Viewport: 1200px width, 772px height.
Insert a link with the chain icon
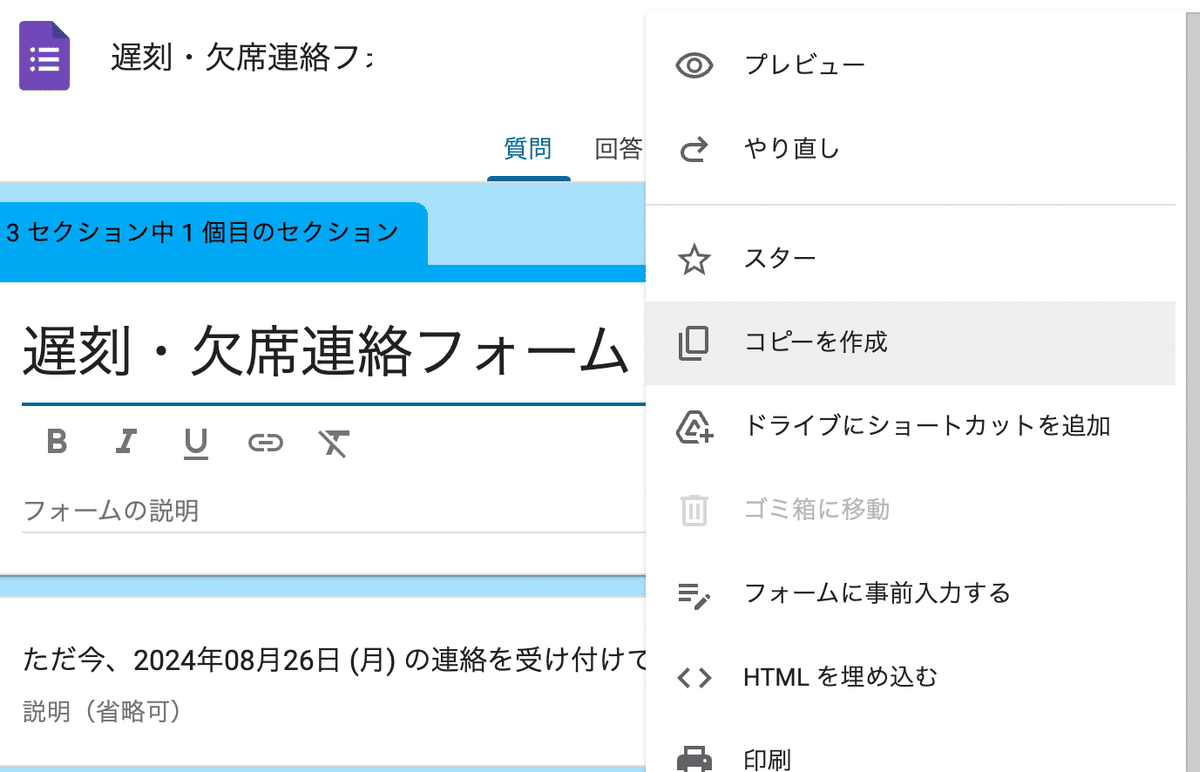(265, 442)
